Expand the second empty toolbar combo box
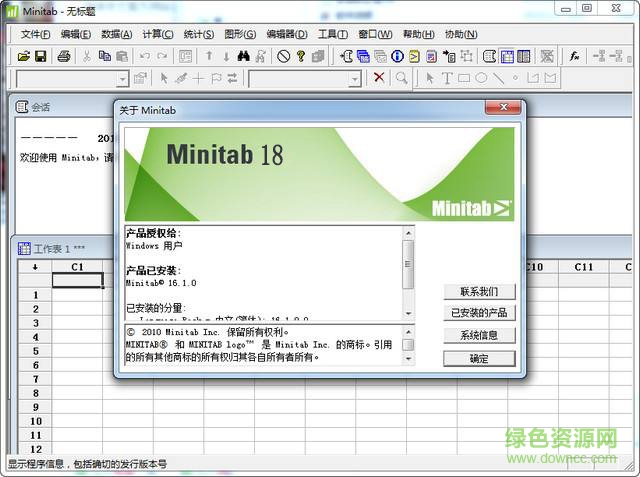Image resolution: width=640 pixels, height=477 pixels. pyautogui.click(x=355, y=79)
